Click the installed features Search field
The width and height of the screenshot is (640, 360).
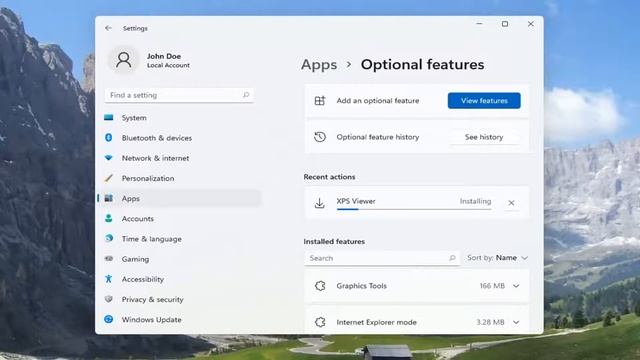tap(382, 258)
